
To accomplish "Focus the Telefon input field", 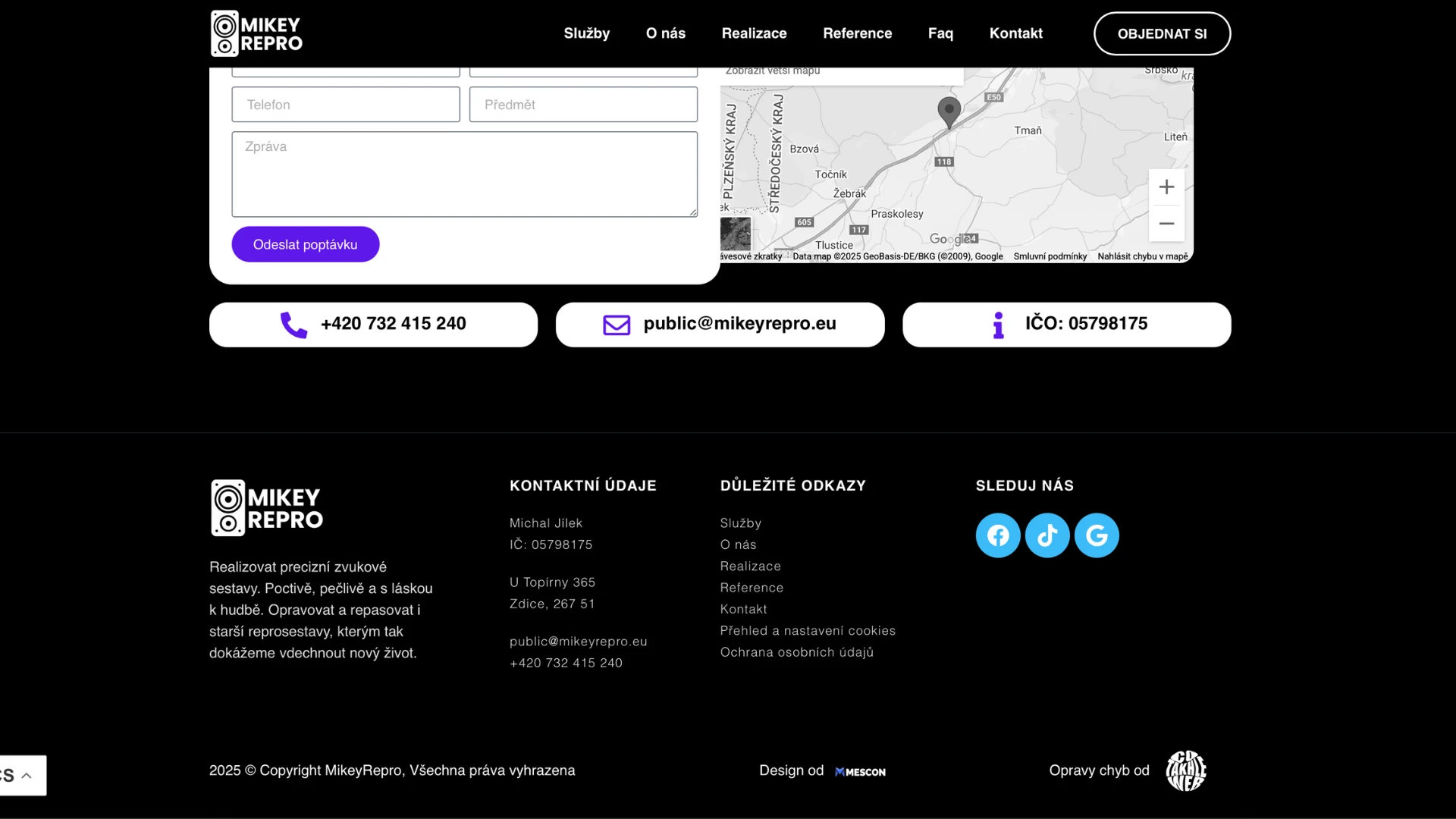I will tap(345, 105).
